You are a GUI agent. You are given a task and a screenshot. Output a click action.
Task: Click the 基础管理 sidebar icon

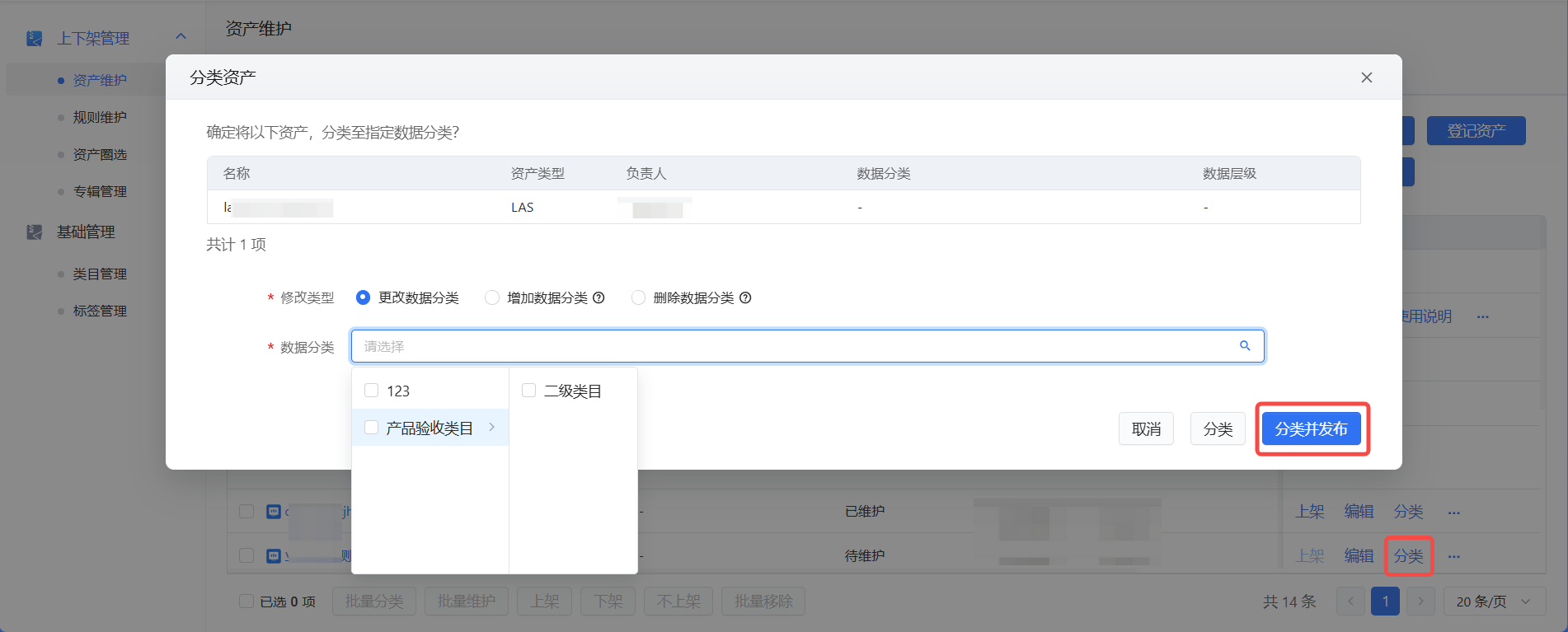point(35,232)
